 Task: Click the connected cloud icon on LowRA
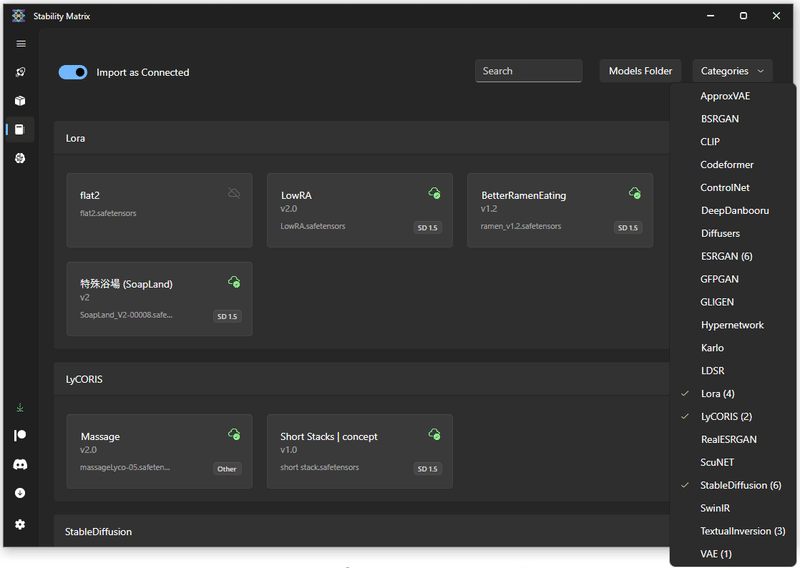click(434, 193)
